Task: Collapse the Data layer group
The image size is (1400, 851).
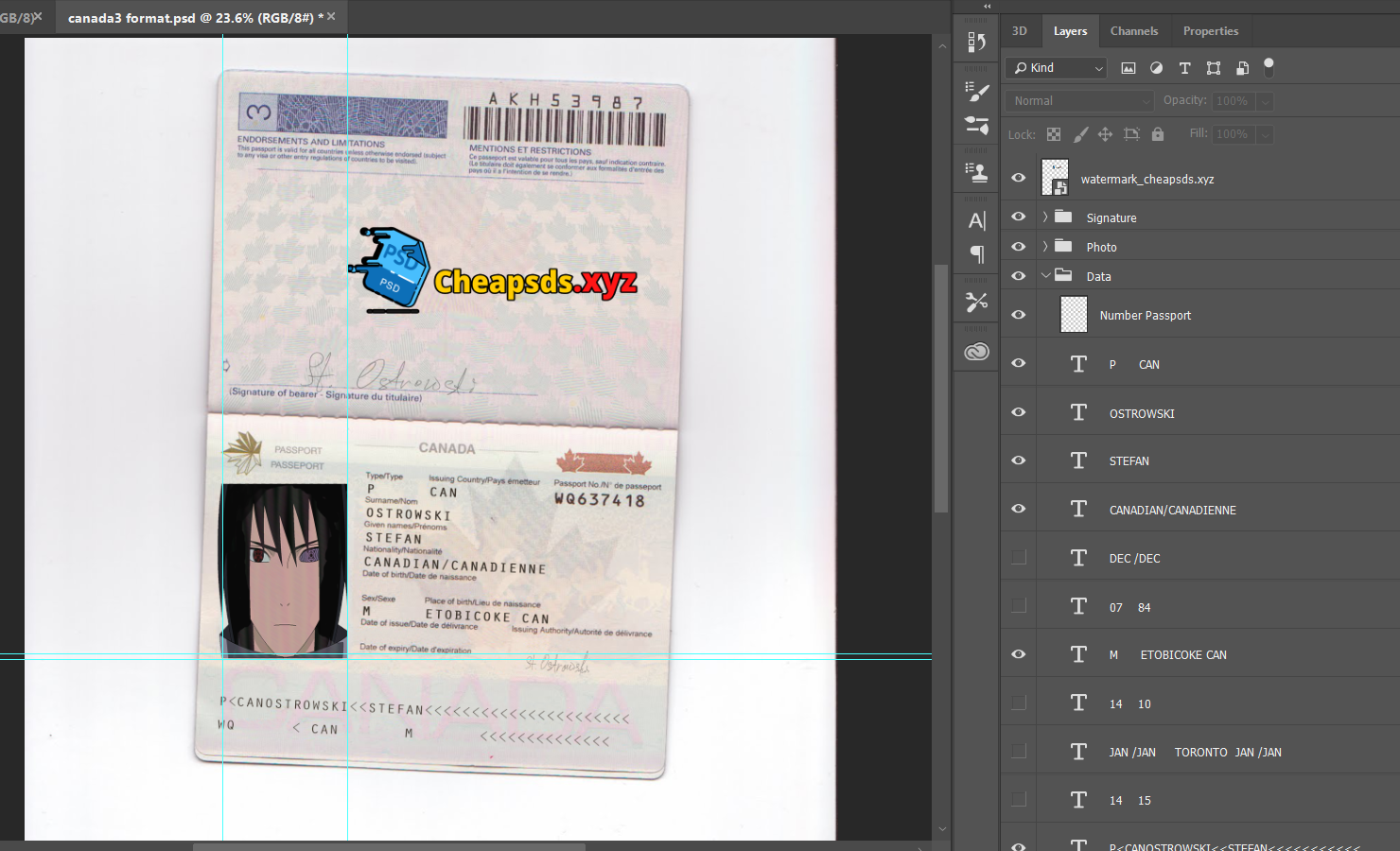Action: click(x=1045, y=276)
